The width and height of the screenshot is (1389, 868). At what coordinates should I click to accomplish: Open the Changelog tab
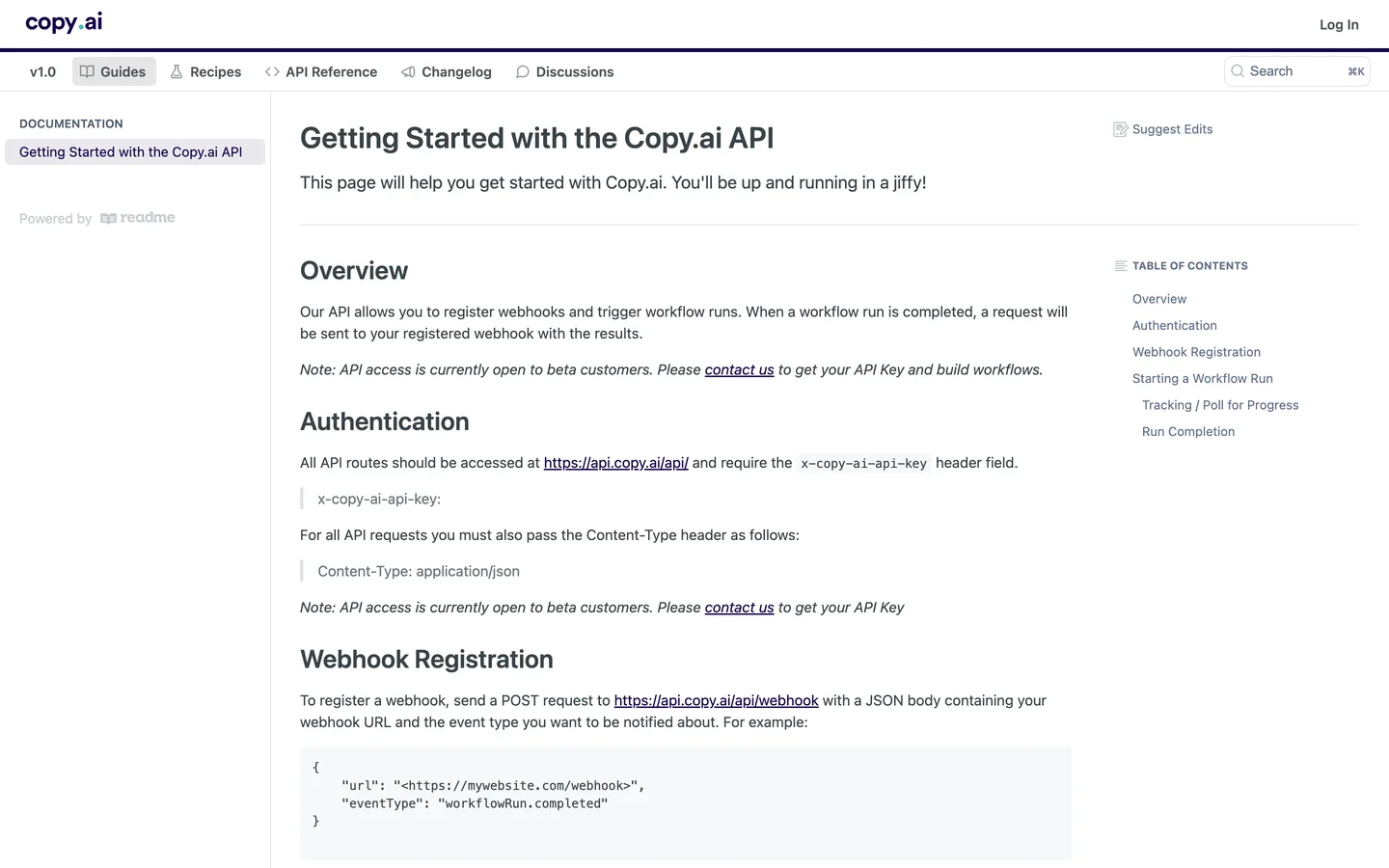click(x=447, y=71)
